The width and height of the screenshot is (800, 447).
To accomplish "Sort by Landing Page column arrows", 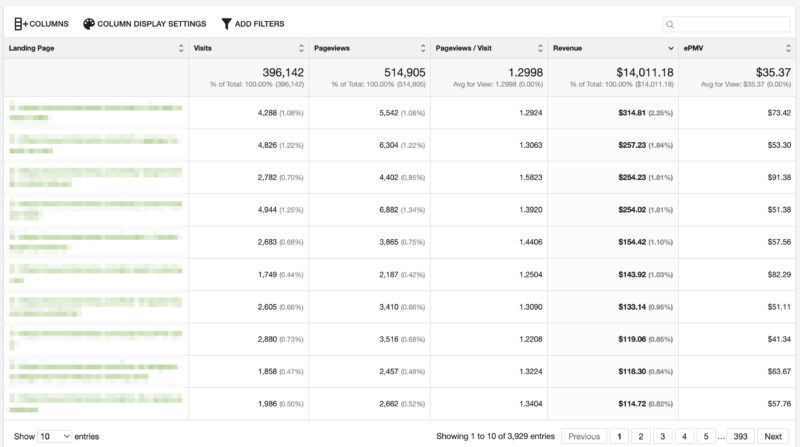I will (181, 47).
